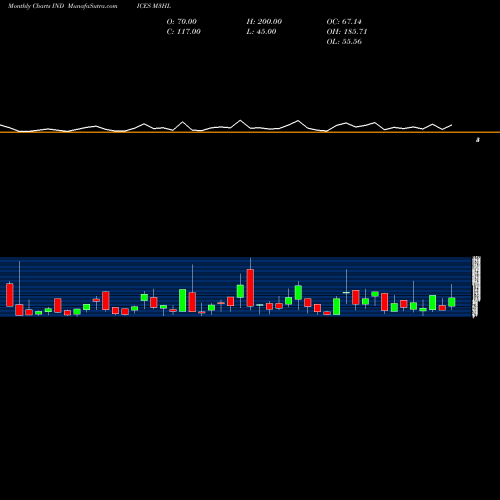
Task: Click the 'OL: 55.56' reading
Action: [344, 42]
